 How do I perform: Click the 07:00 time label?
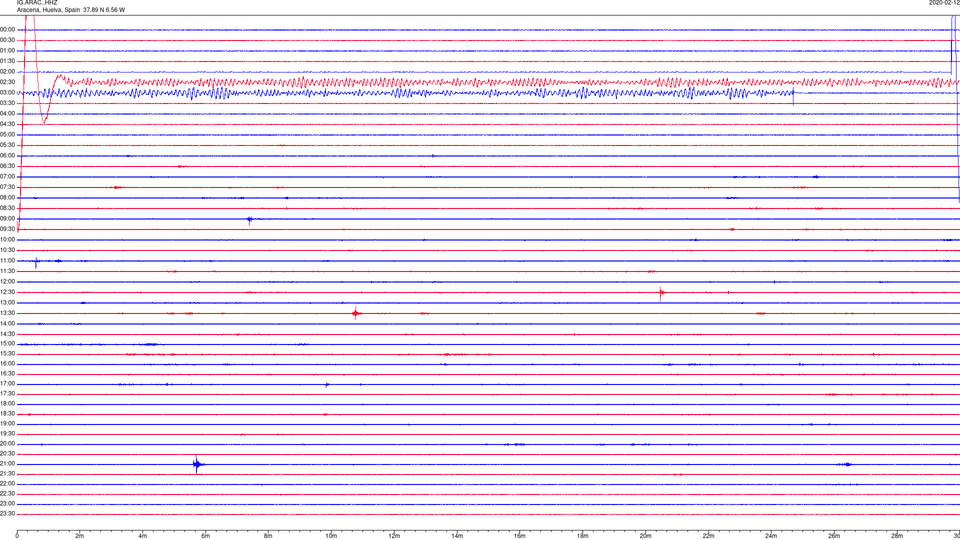tap(7, 176)
